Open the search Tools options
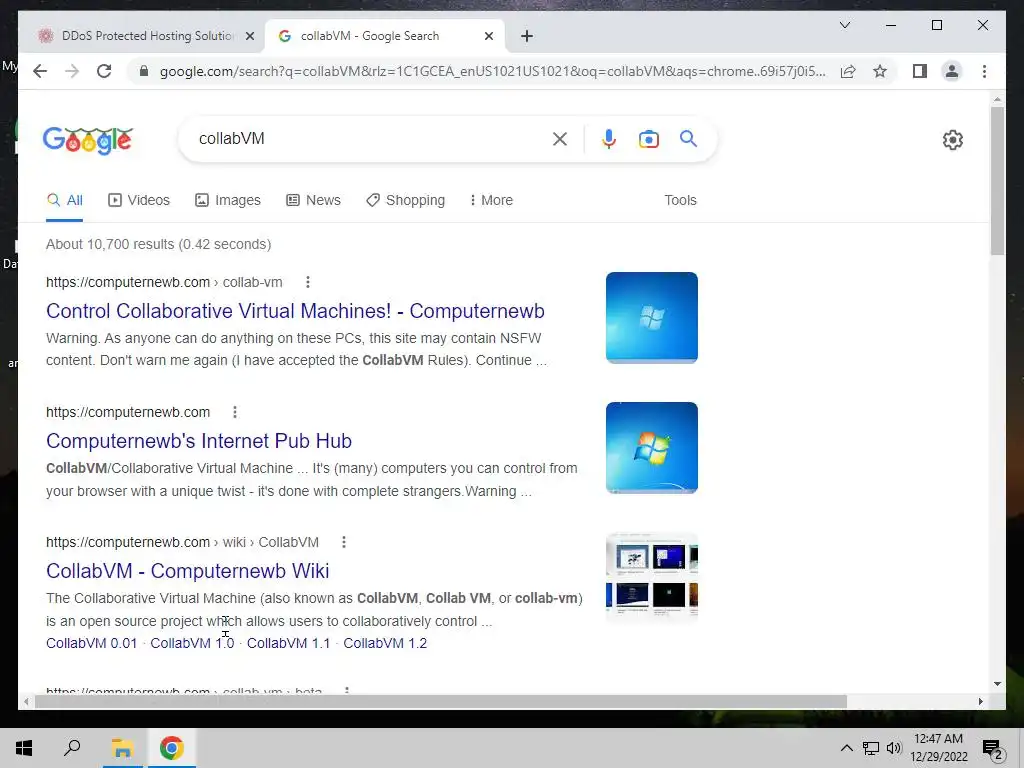The width and height of the screenshot is (1024, 768). point(680,200)
